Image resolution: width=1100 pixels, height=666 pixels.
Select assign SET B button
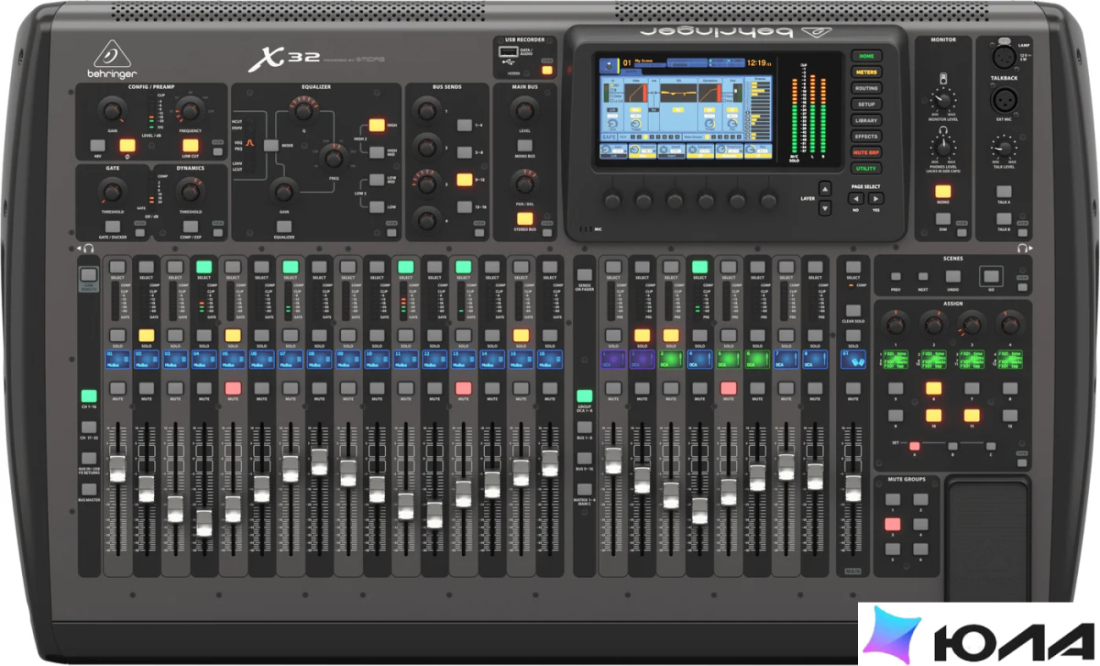tap(952, 446)
